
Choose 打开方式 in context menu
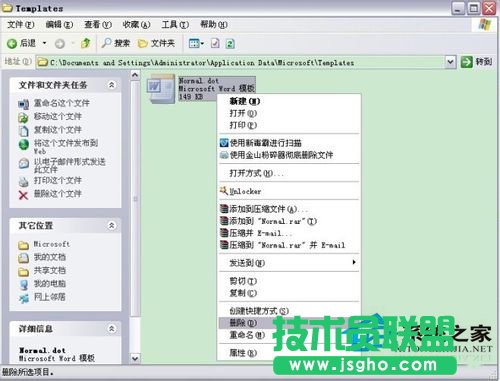point(289,173)
